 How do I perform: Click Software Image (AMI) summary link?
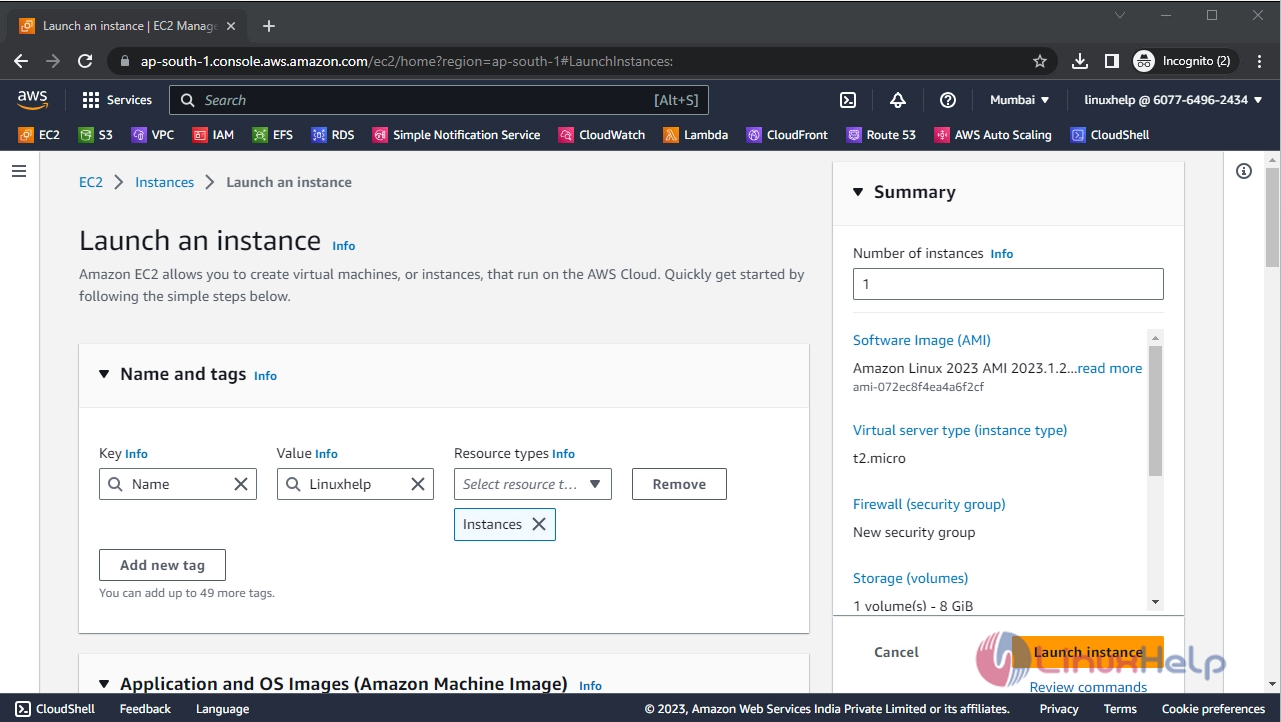tap(922, 340)
